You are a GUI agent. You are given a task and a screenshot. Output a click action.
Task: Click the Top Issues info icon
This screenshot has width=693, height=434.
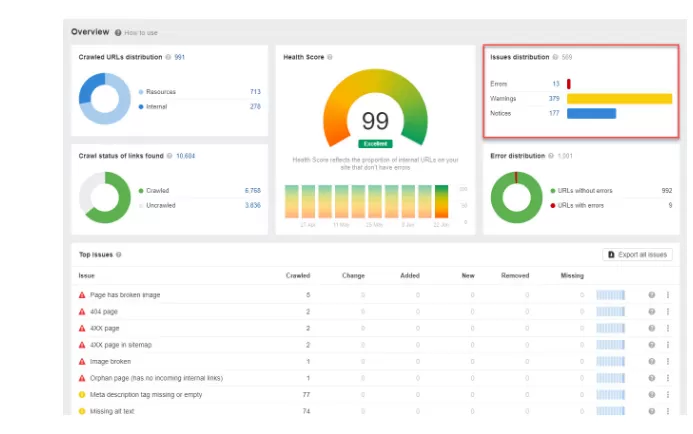[x=118, y=255]
